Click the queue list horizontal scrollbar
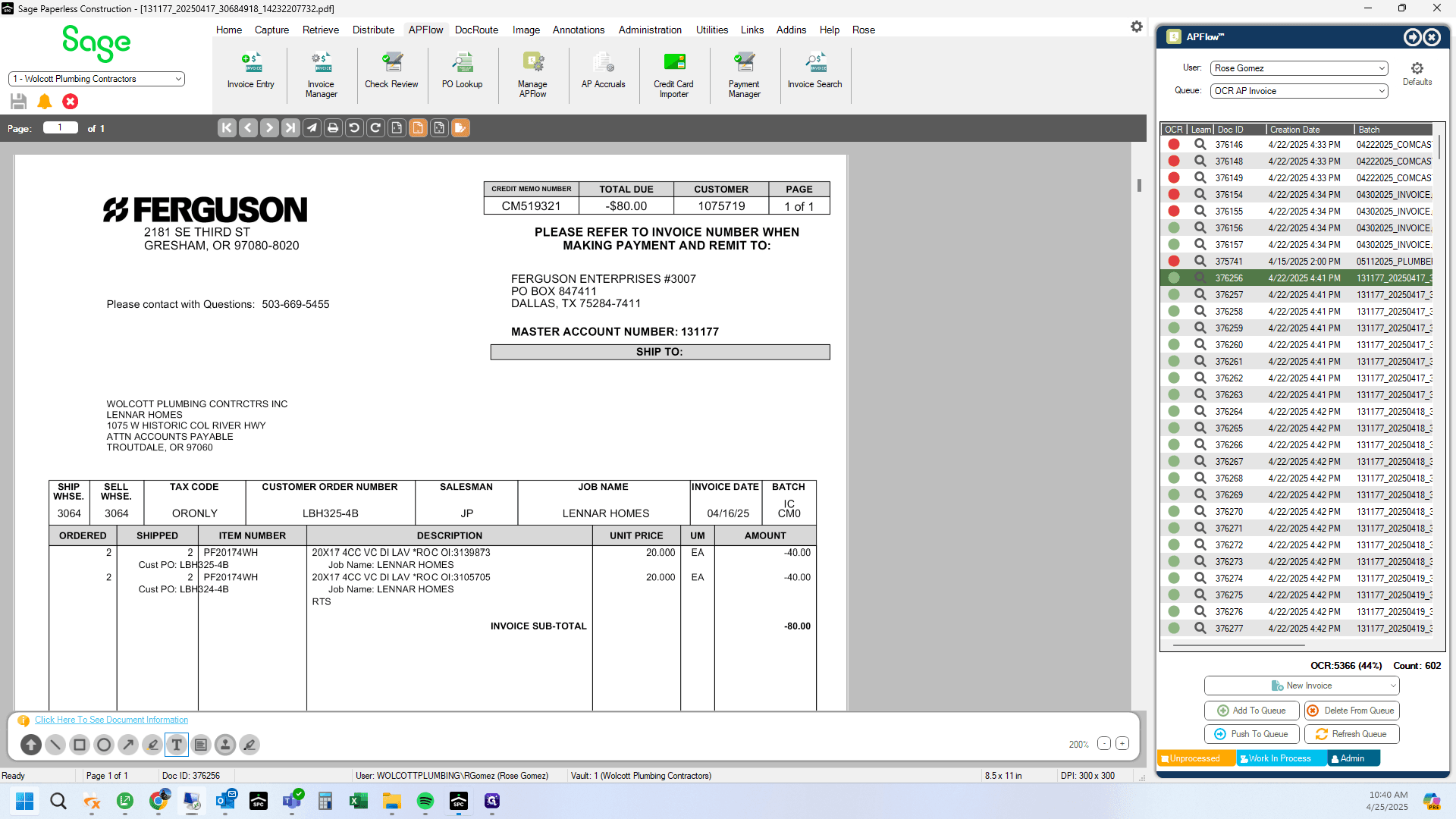The width and height of the screenshot is (1456, 819). pyautogui.click(x=1239, y=645)
